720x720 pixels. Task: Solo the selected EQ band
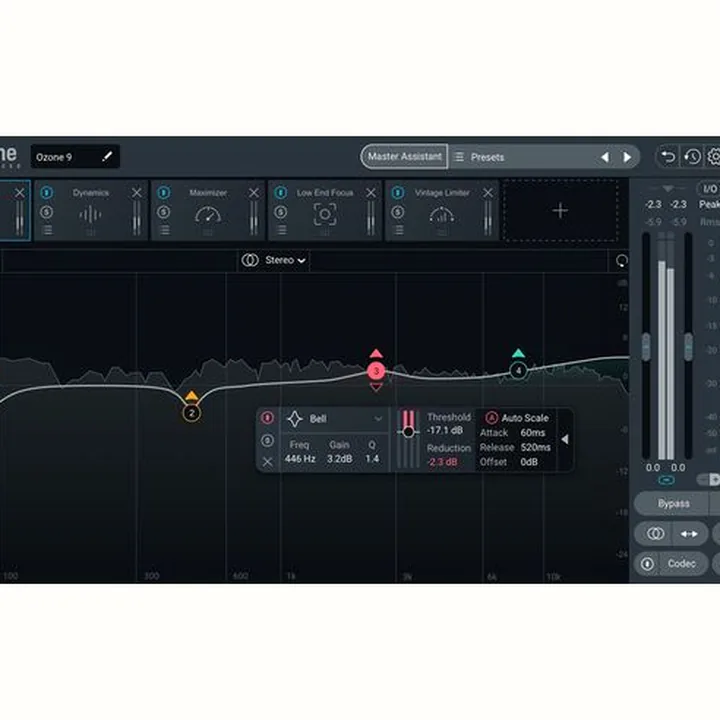[x=267, y=440]
